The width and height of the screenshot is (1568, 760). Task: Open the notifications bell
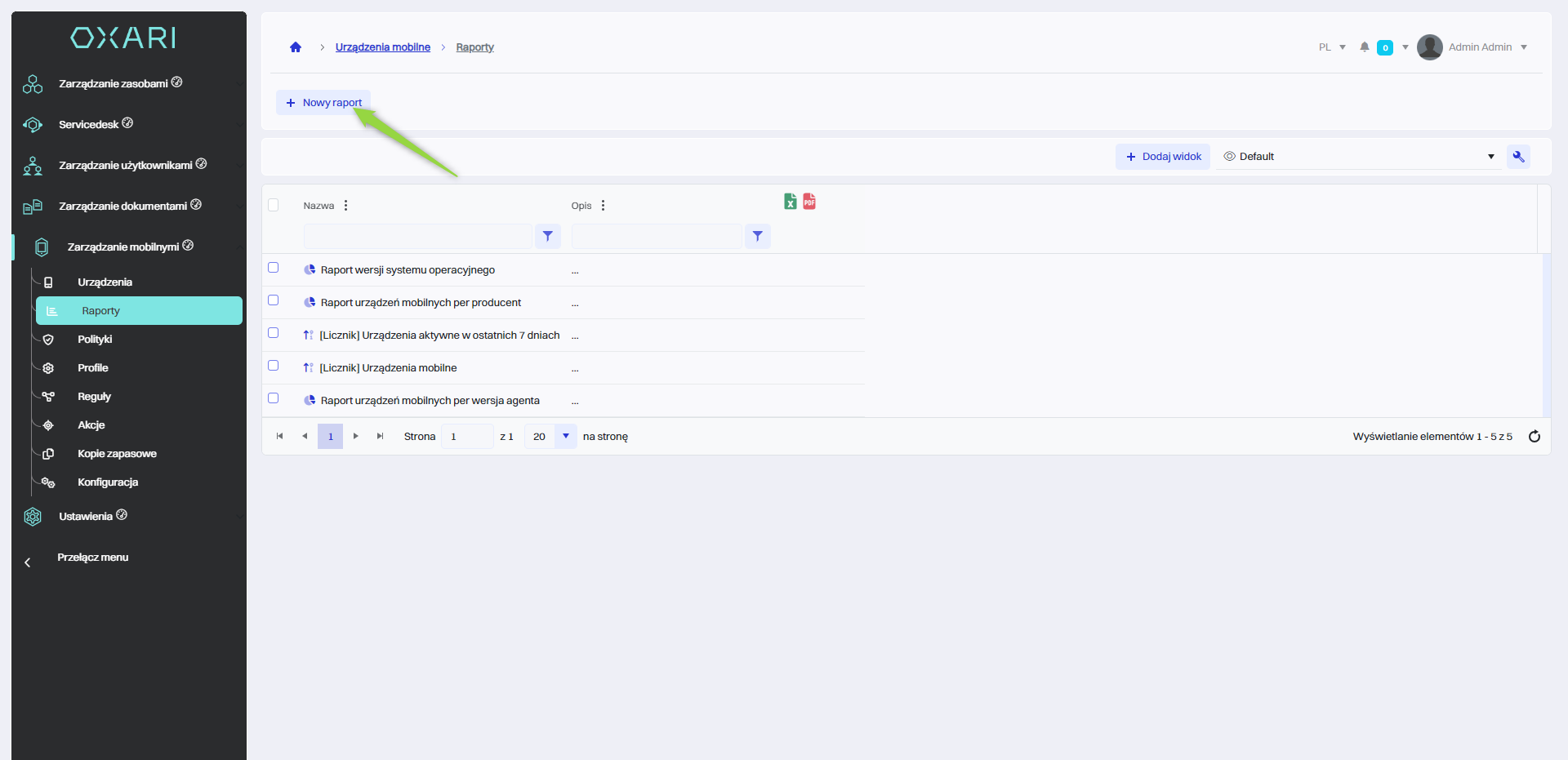coord(1365,47)
